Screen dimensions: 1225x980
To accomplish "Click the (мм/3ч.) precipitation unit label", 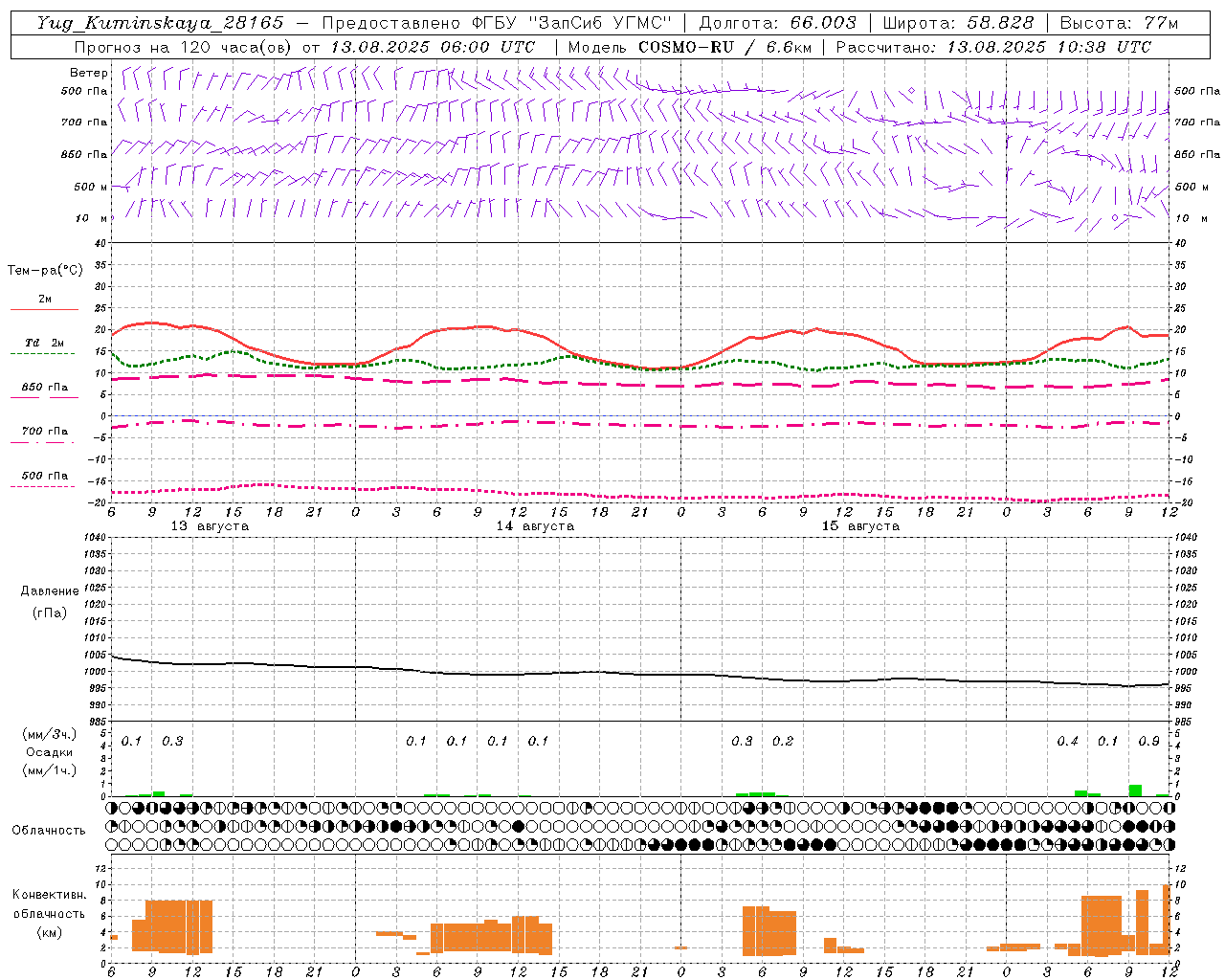I will [50, 734].
